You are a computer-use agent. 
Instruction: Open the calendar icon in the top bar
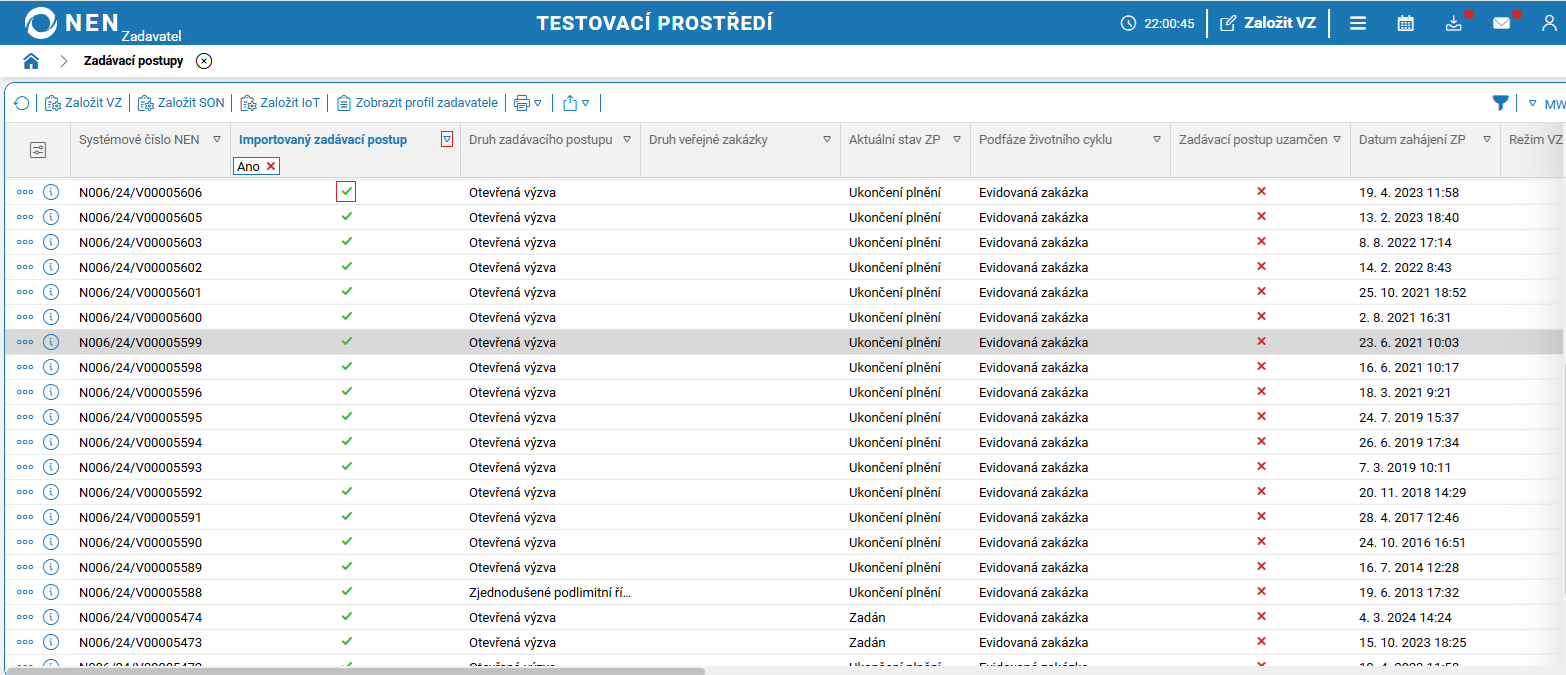click(x=1405, y=22)
